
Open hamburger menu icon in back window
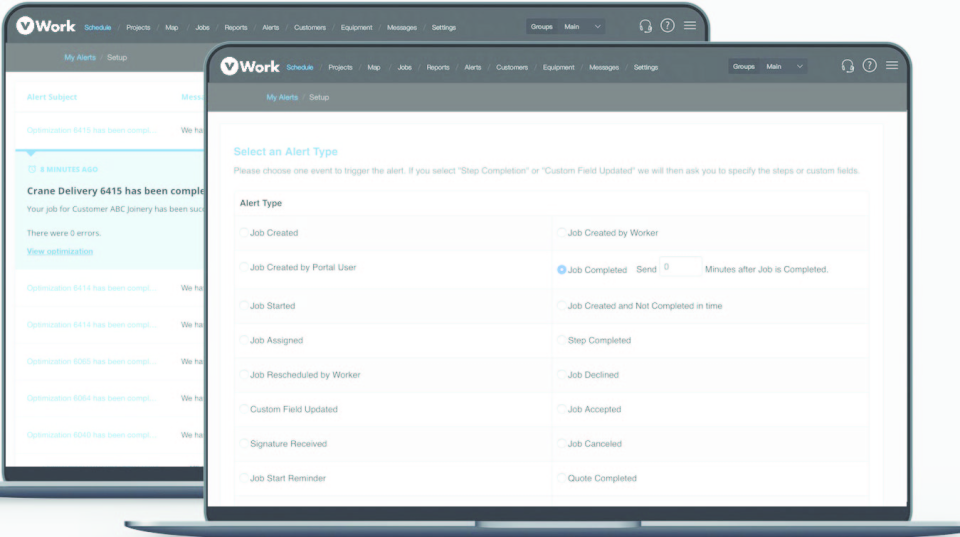(x=690, y=26)
